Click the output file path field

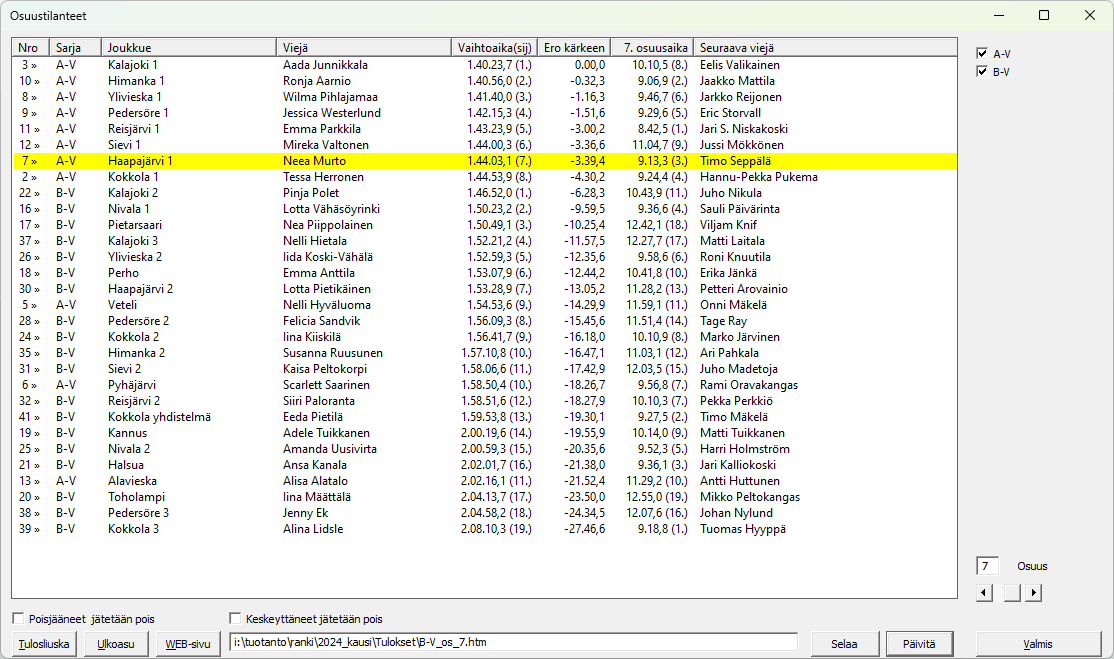coord(512,642)
